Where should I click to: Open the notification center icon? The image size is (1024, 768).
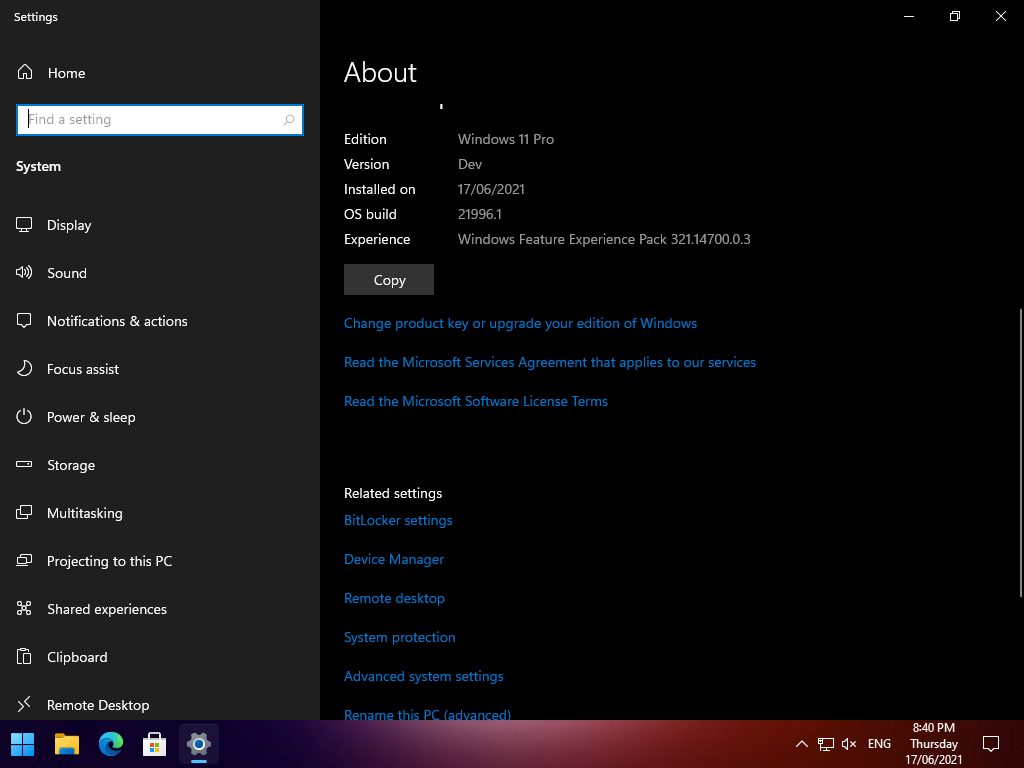click(x=991, y=744)
